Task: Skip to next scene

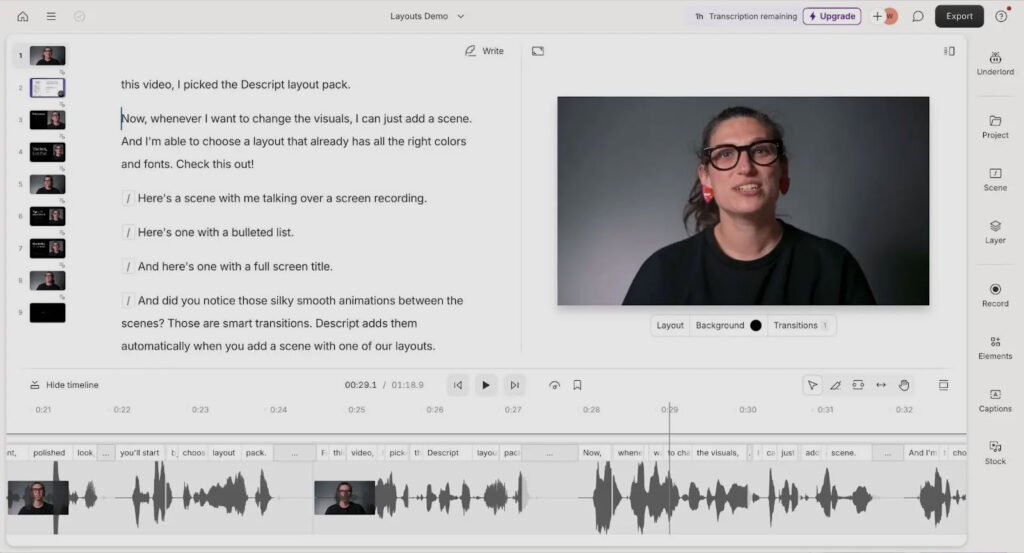Action: click(x=515, y=385)
